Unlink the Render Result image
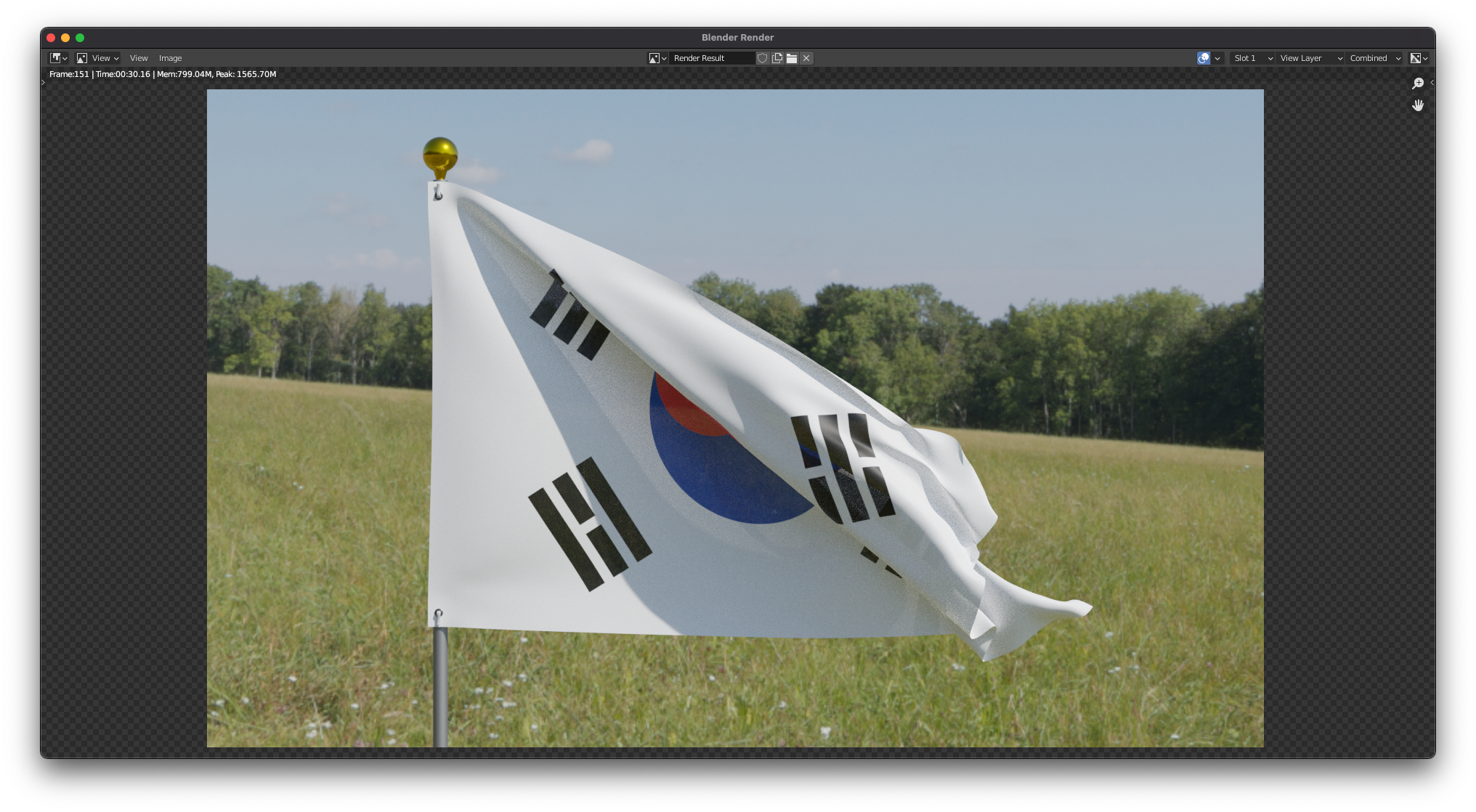This screenshot has height=812, width=1476. point(806,58)
